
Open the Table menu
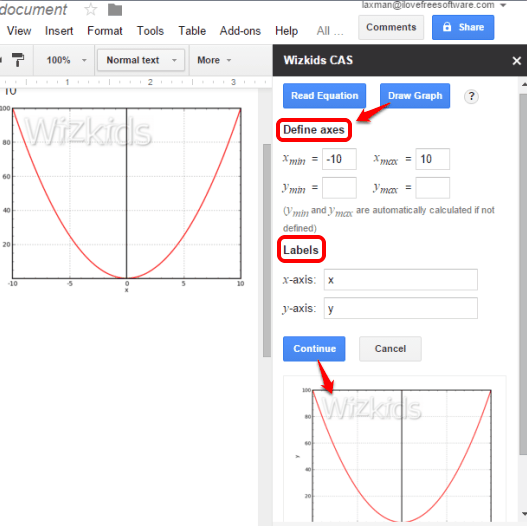tap(192, 31)
